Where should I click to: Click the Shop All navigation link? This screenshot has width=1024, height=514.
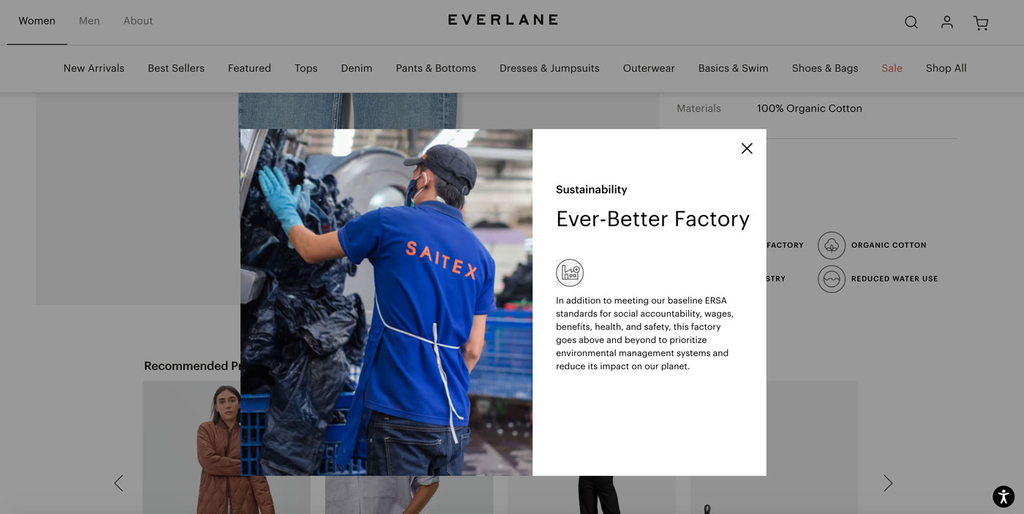click(x=946, y=68)
